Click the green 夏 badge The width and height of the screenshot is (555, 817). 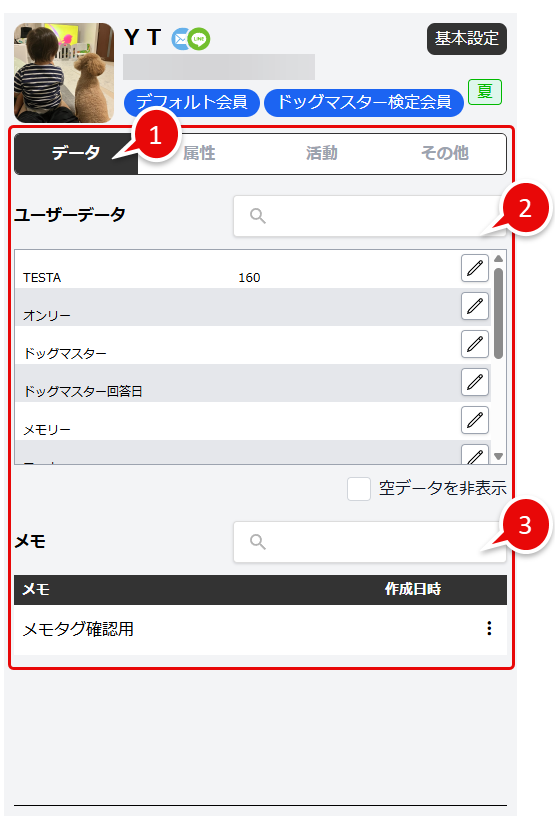(x=485, y=92)
